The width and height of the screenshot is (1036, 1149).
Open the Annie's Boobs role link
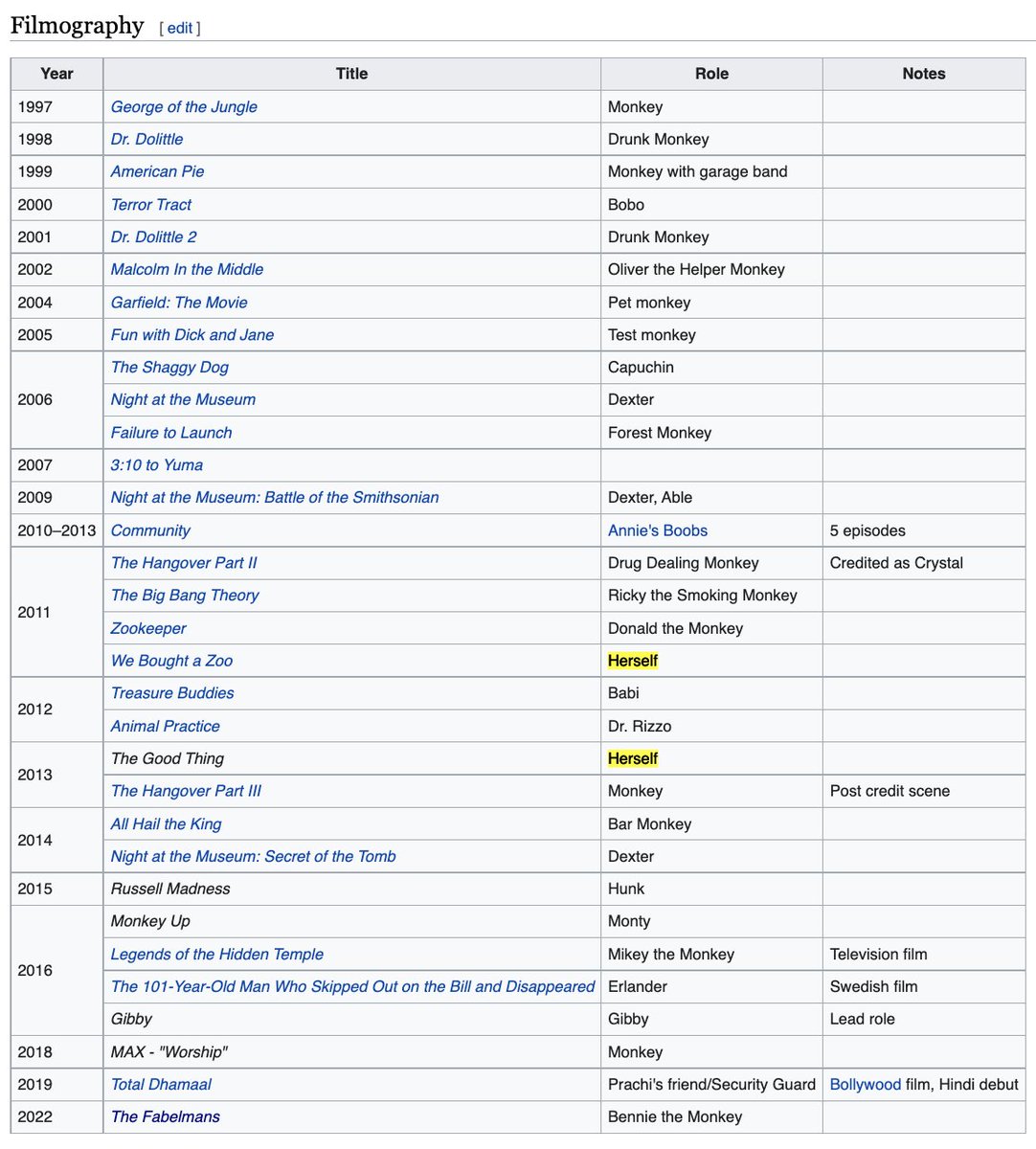[658, 530]
